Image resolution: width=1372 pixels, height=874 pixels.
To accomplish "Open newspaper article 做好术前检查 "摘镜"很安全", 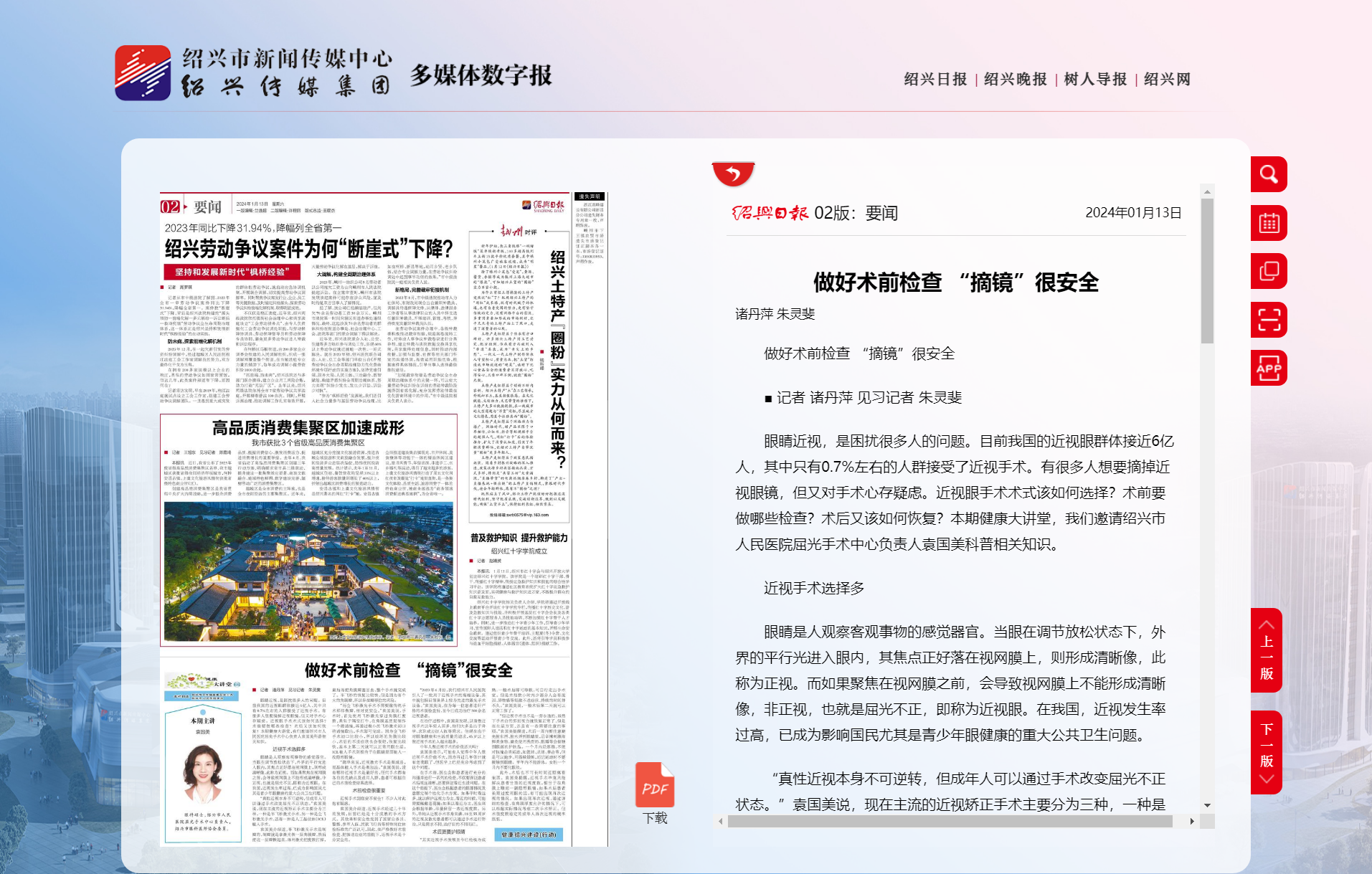I will click(x=409, y=670).
